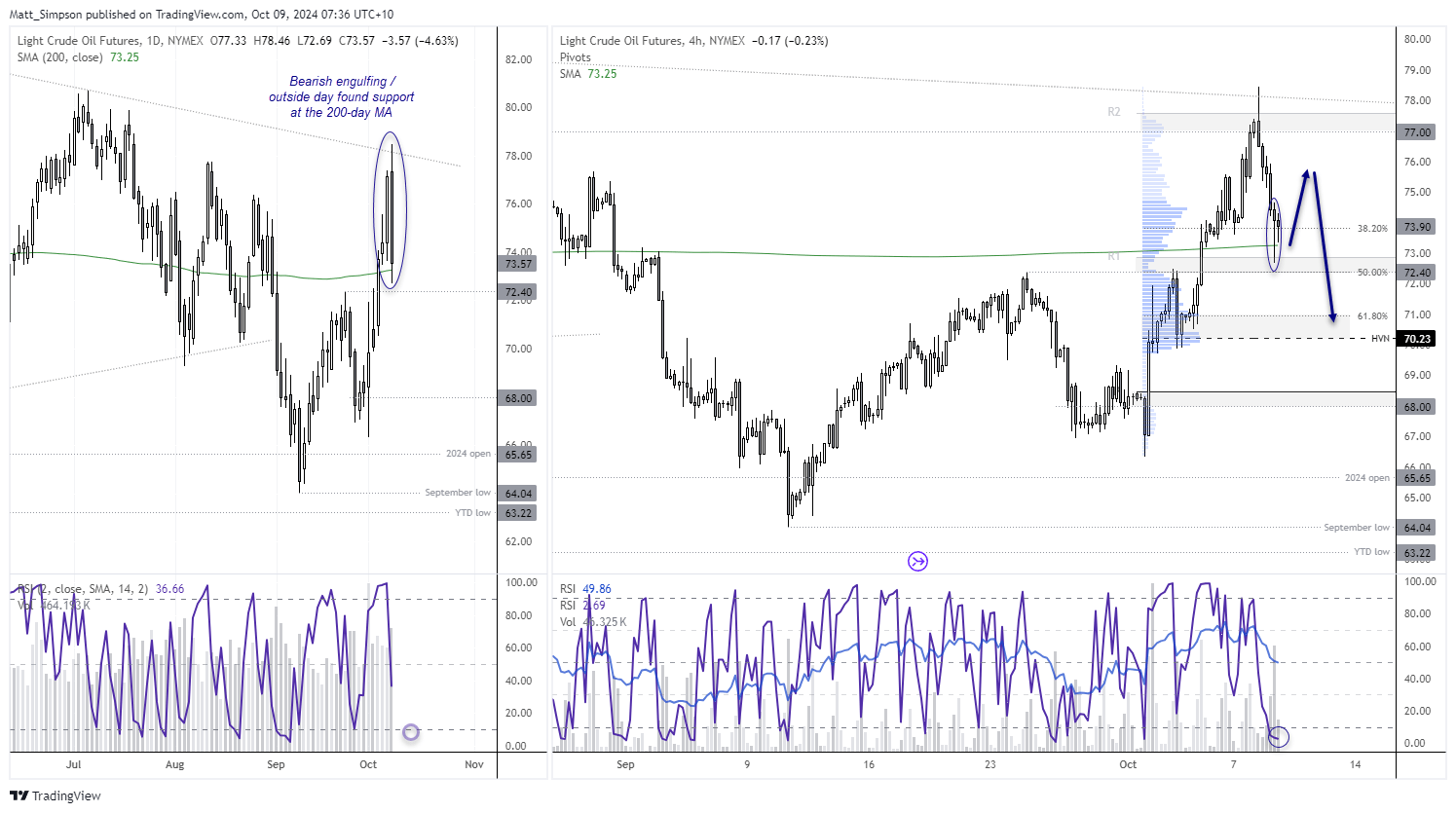Viewport: 1456px width, 813px height.
Task: Click the Matt_Simpson published on TradingView.com header
Action: pyautogui.click(x=202, y=15)
